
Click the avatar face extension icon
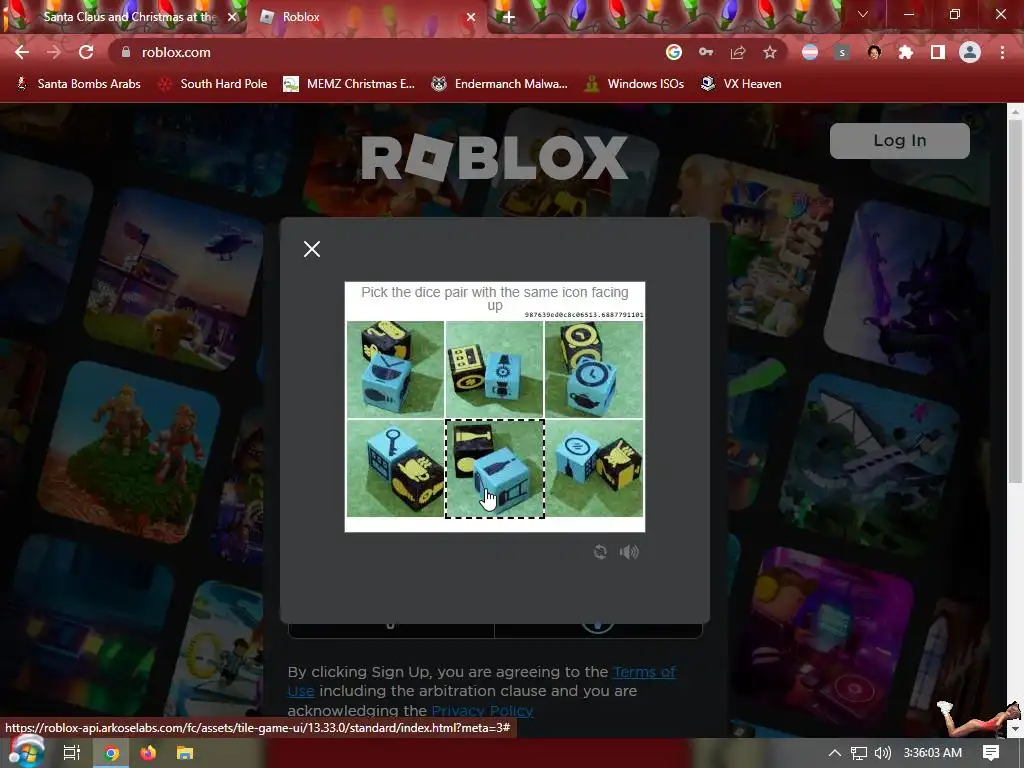[x=874, y=52]
